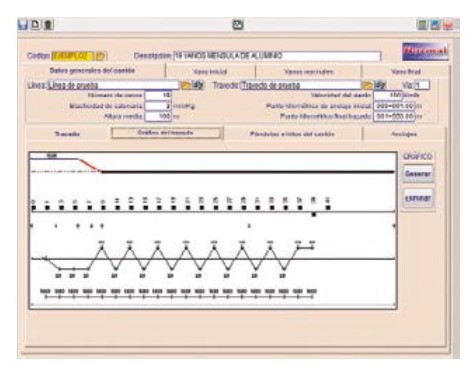The height and width of the screenshot is (366, 471).
Task: Open the Trazado sub-tab
Action: pos(67,134)
